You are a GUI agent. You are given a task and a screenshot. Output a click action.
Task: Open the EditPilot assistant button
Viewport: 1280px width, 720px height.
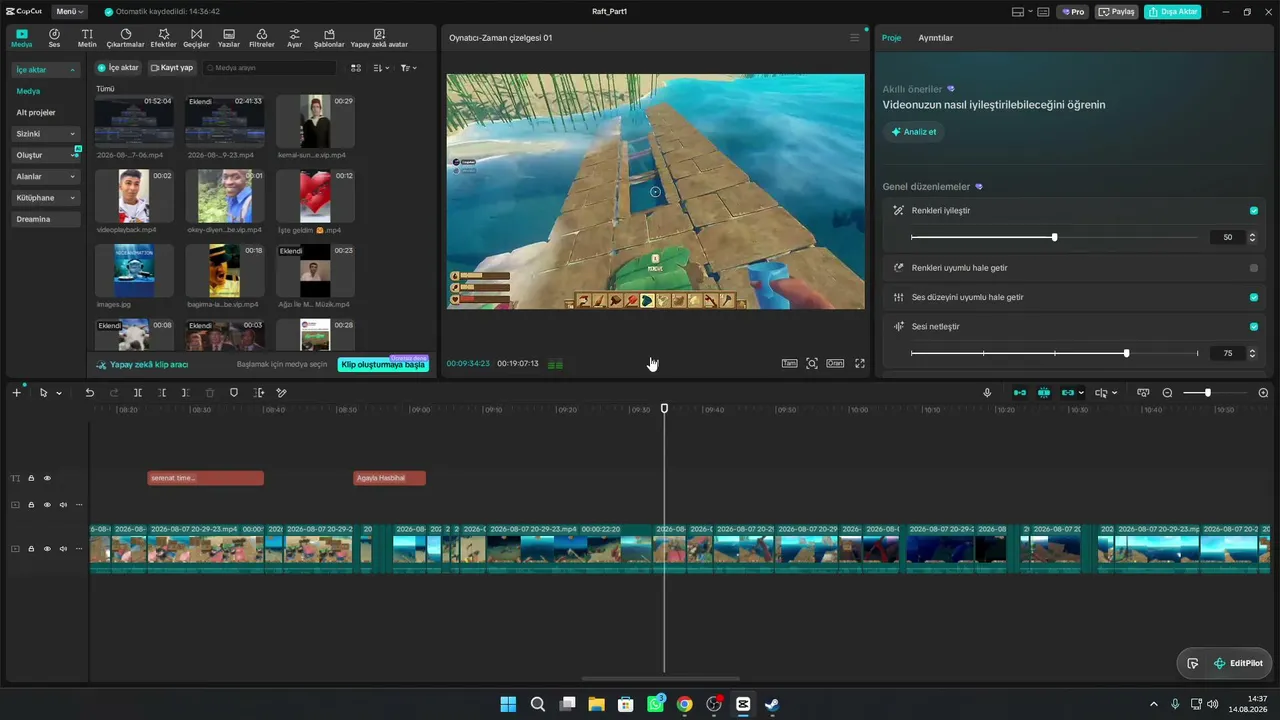[1238, 663]
